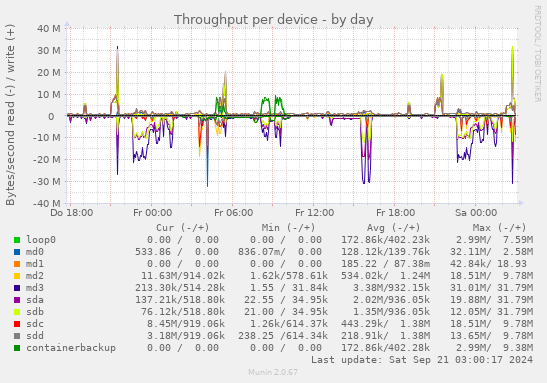This screenshot has width=547, height=383.
Task: Select the md0 legend label
Action: [x=35, y=252]
